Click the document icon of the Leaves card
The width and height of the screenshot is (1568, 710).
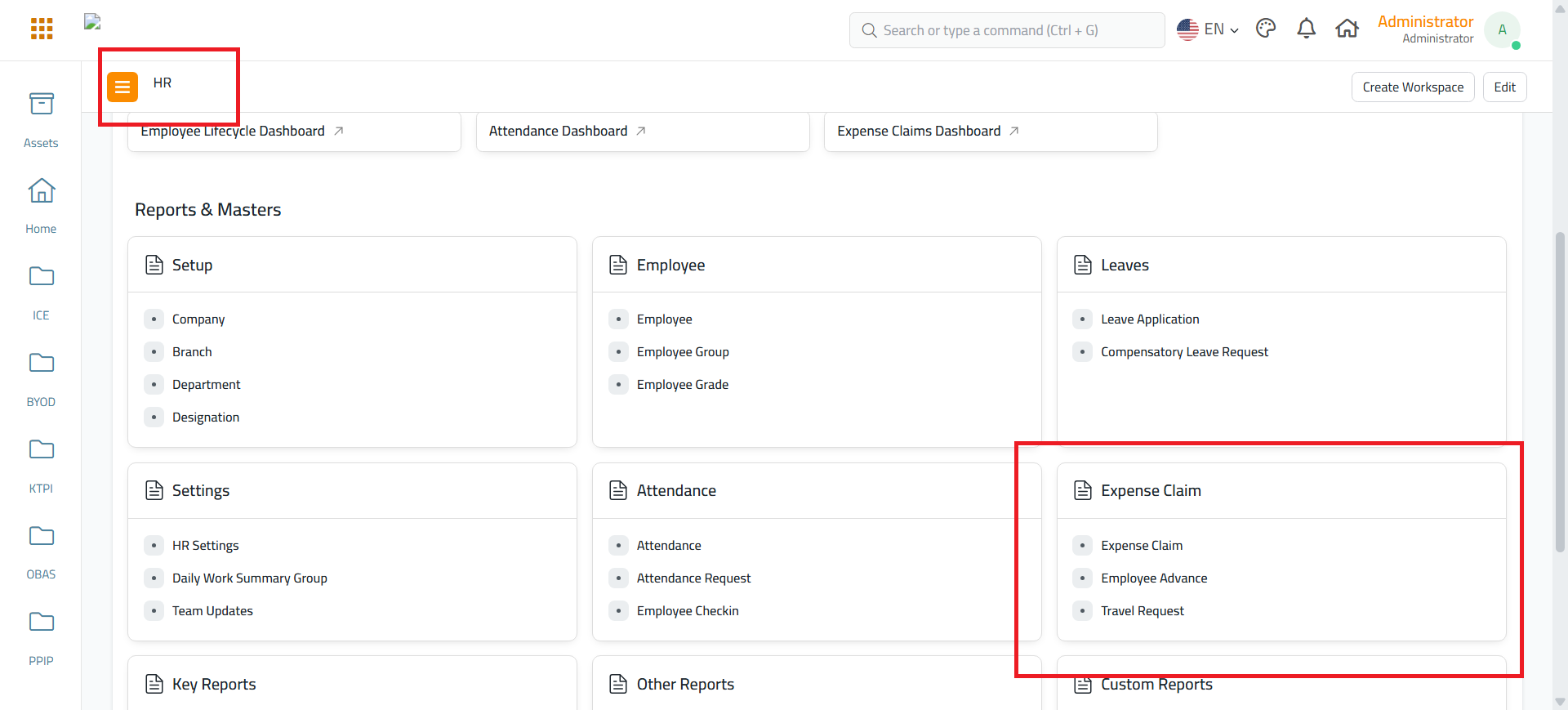pos(1083,265)
